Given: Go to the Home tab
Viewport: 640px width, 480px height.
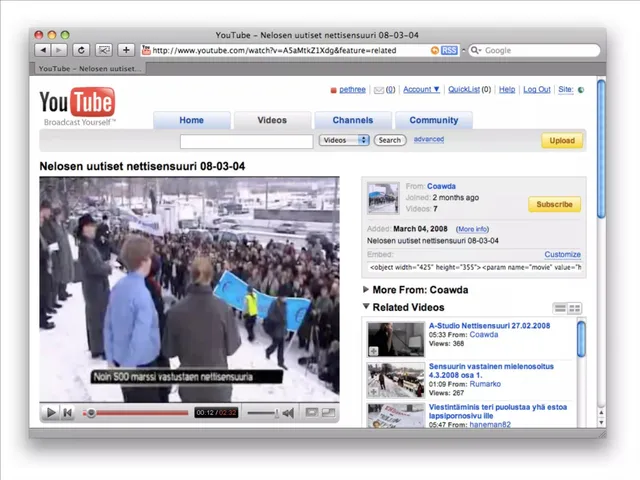Looking at the screenshot, I should coord(191,120).
